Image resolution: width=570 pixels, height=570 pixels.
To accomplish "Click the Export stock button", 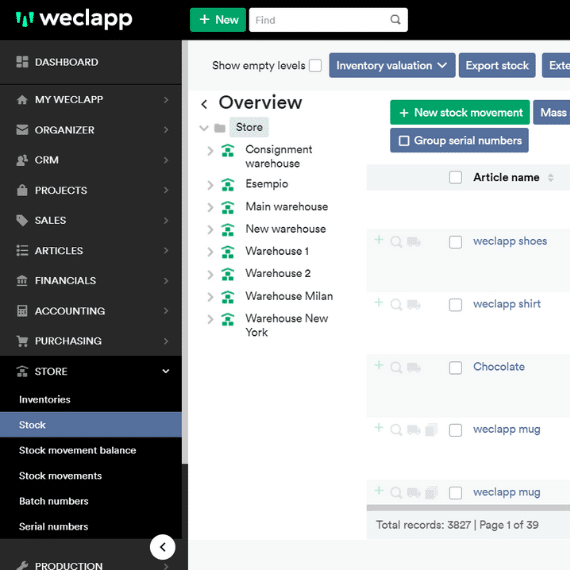I will (497, 65).
